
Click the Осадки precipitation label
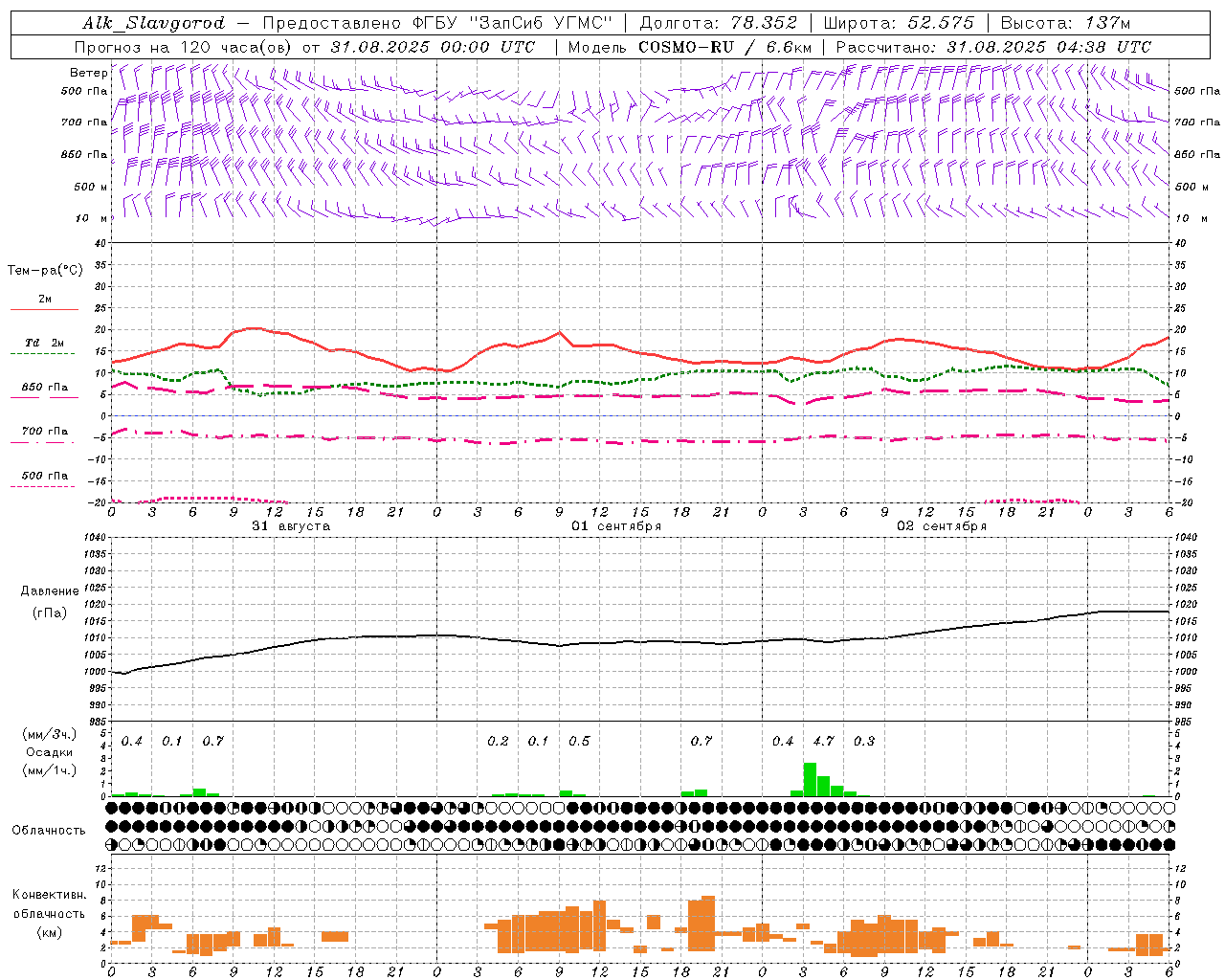(x=50, y=752)
